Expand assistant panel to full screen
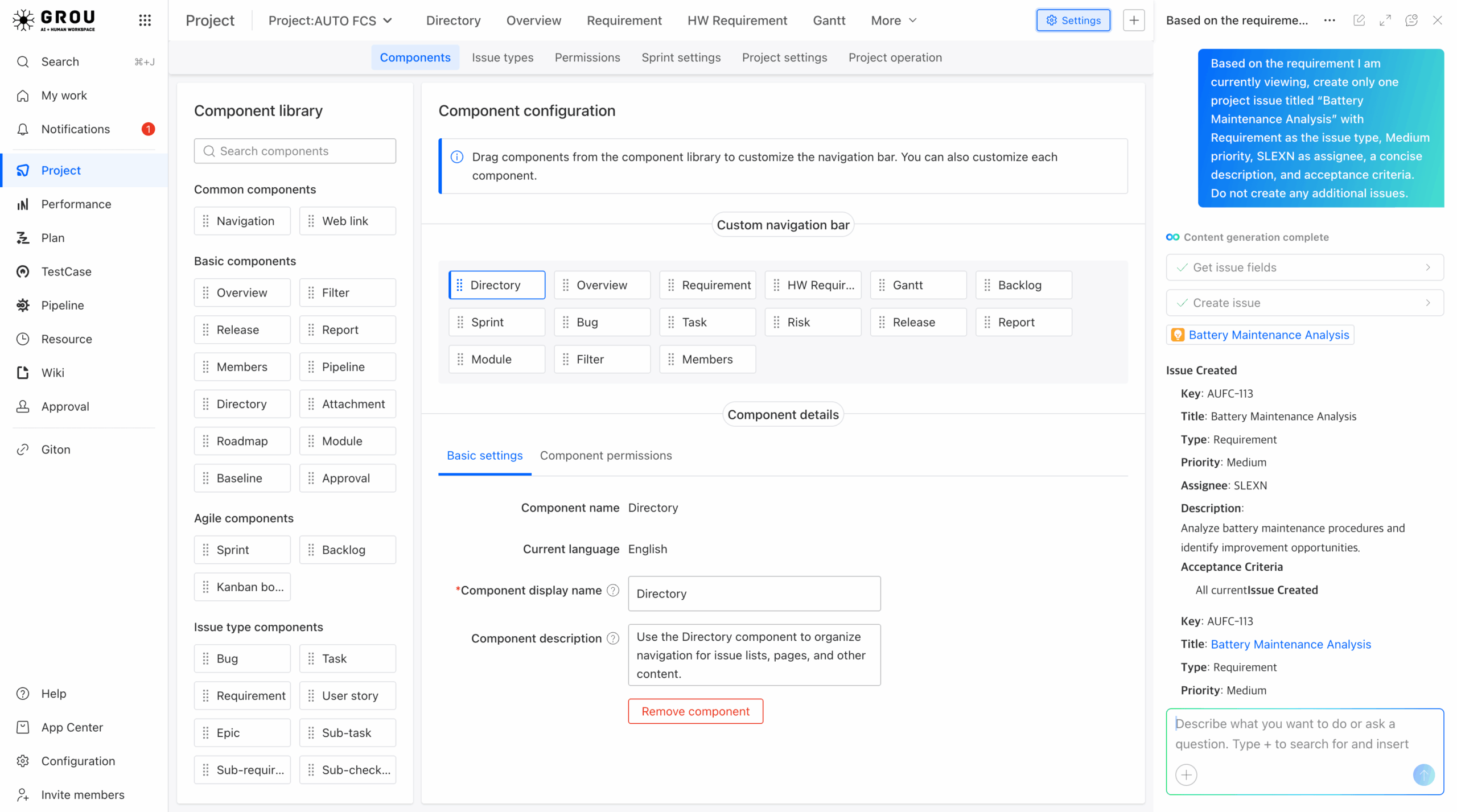This screenshot has height=812, width=1457. [1385, 20]
